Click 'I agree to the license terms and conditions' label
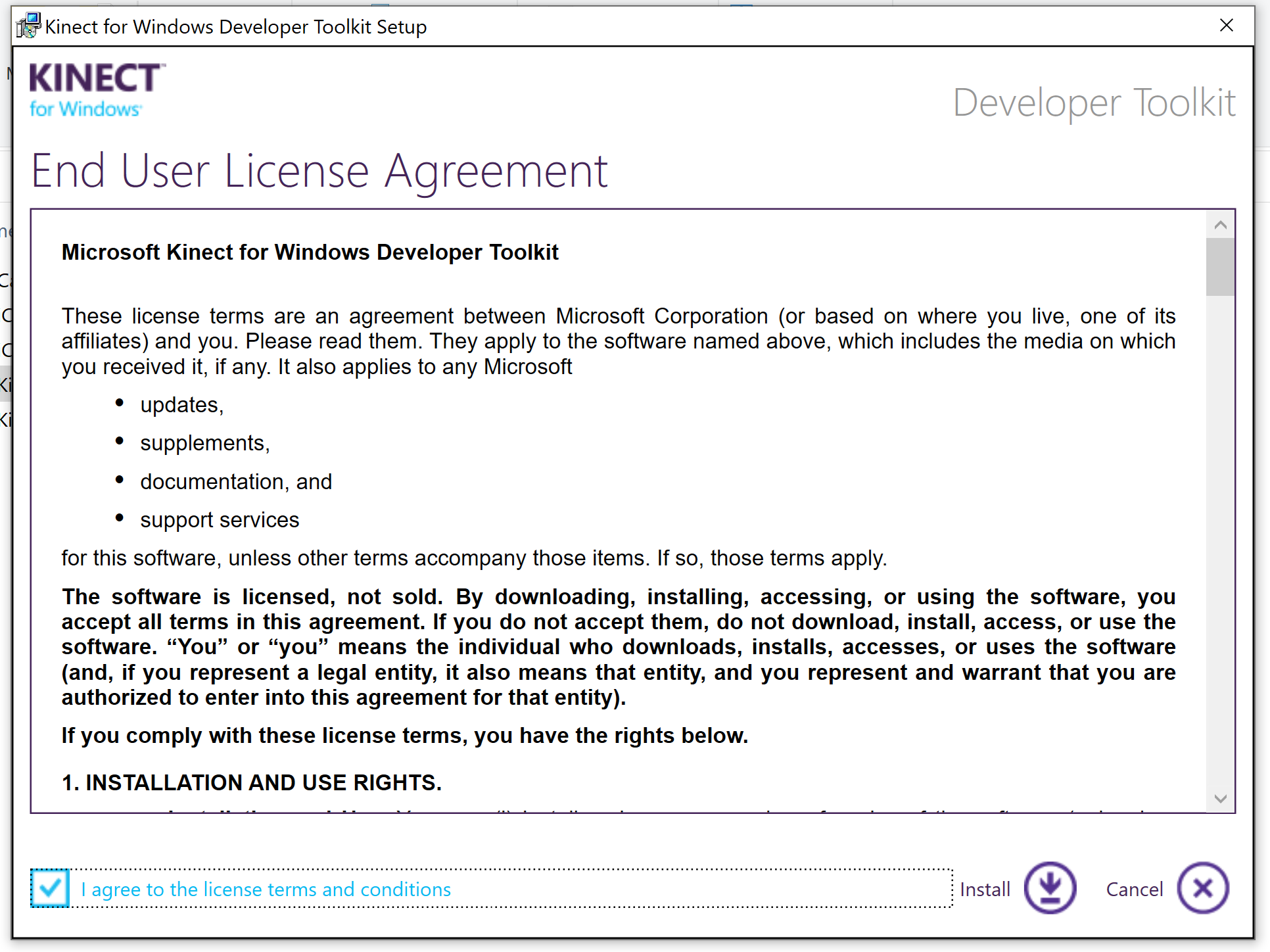This screenshot has width=1270, height=952. tap(266, 889)
